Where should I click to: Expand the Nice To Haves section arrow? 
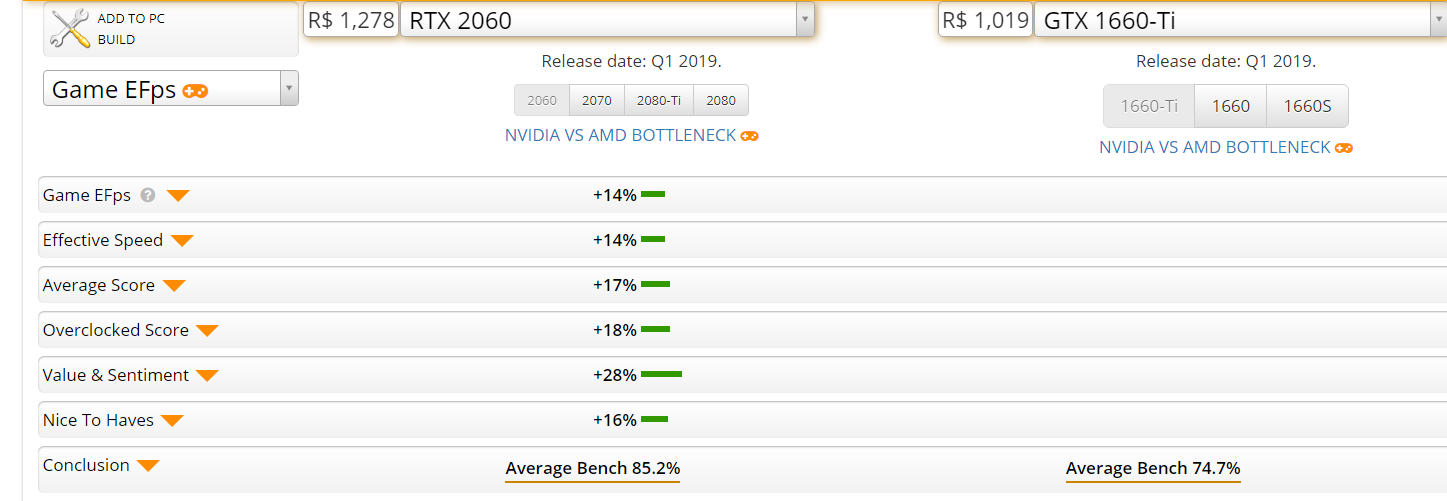point(172,421)
